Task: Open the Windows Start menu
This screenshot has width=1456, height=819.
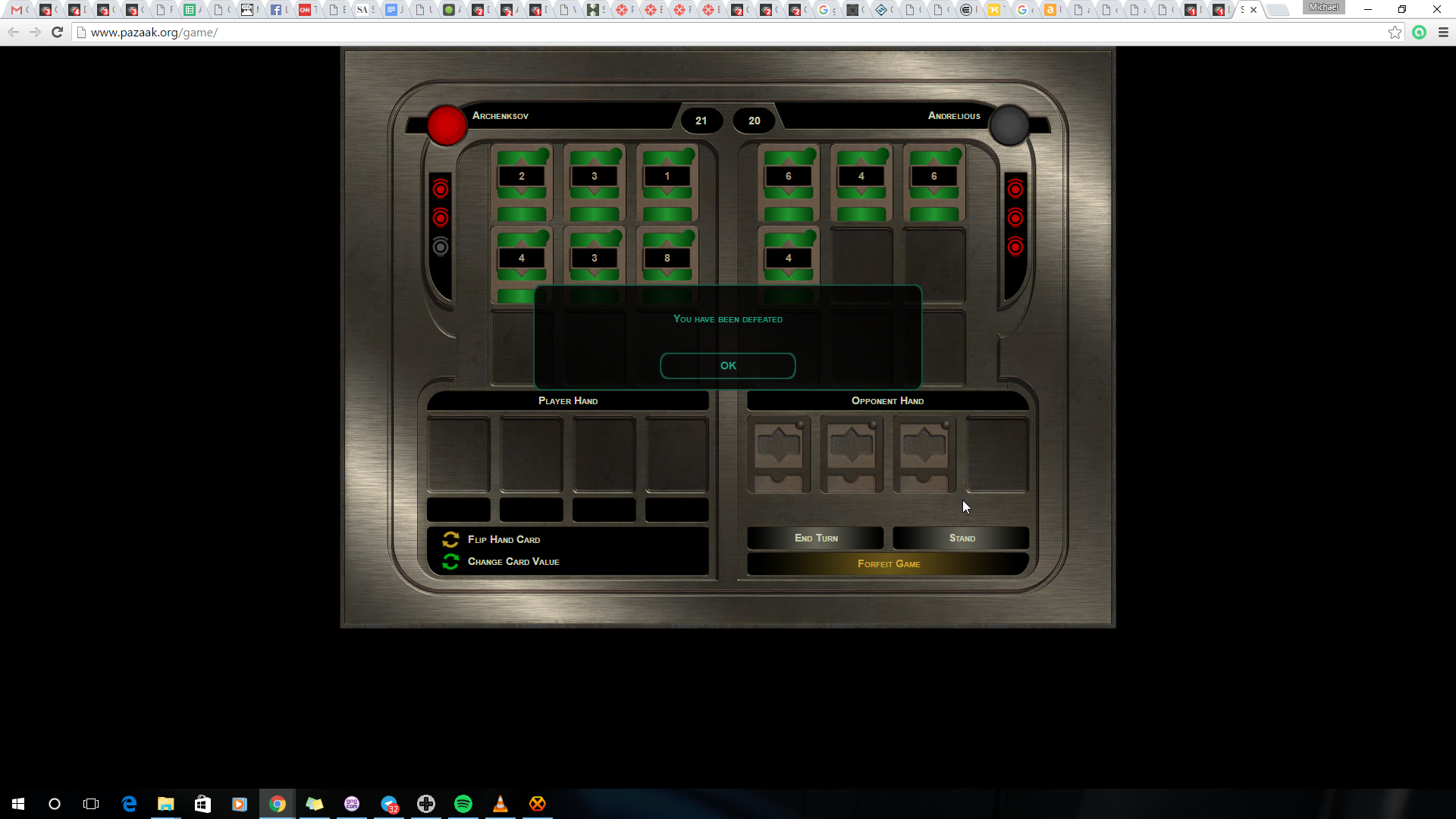Action: pos(18,804)
